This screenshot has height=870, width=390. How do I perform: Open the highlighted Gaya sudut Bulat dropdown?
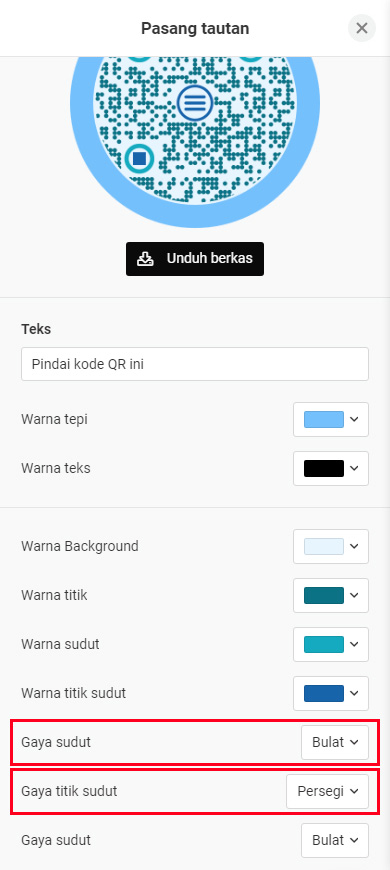(x=335, y=742)
